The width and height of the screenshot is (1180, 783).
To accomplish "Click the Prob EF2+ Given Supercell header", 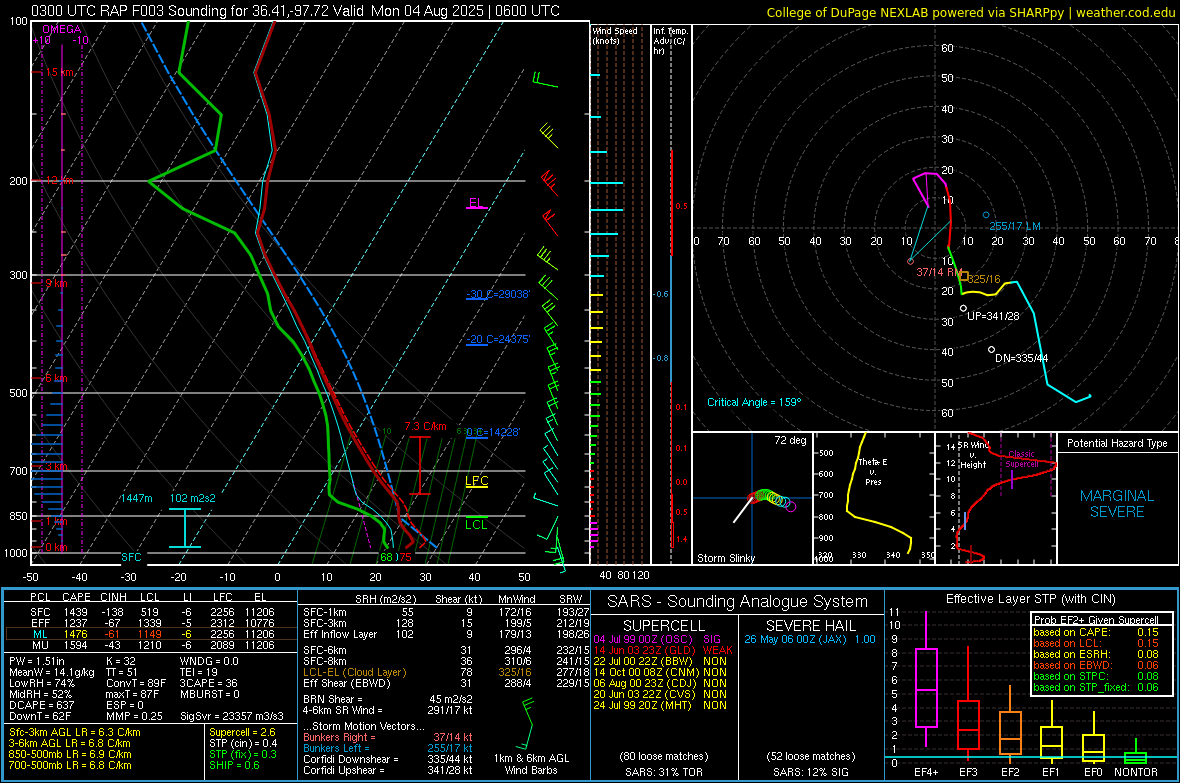I will (1096, 620).
